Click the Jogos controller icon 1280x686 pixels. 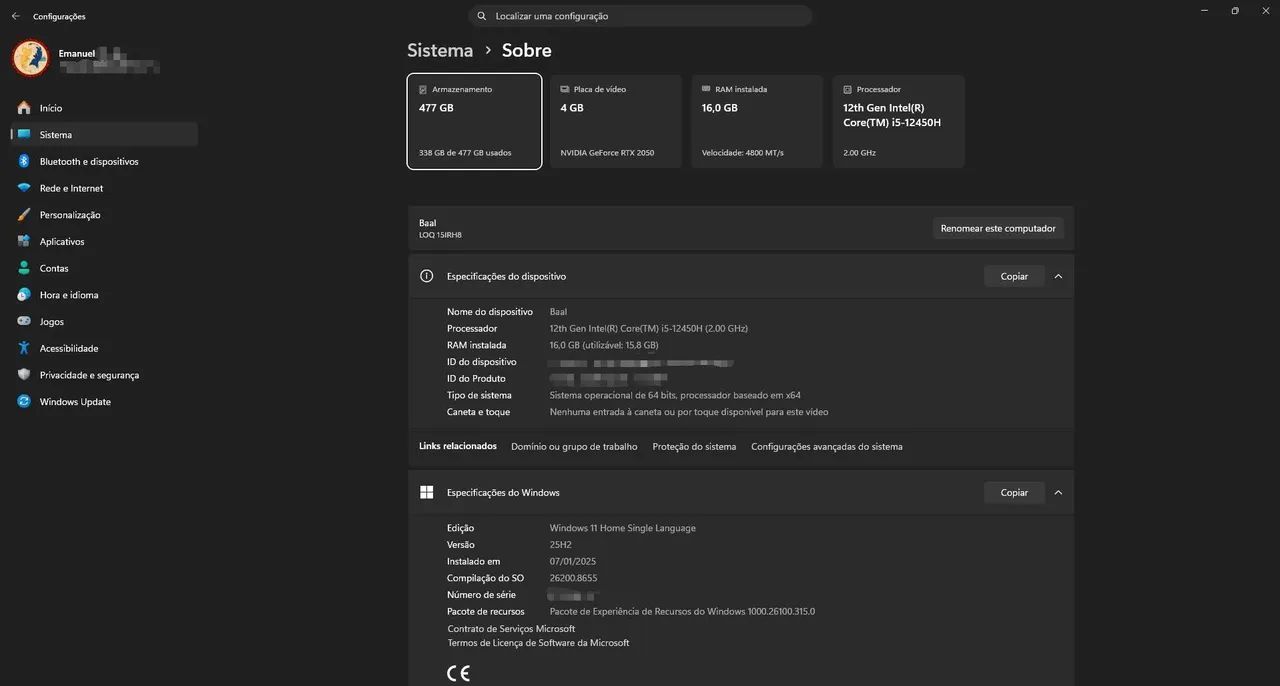tap(23, 321)
